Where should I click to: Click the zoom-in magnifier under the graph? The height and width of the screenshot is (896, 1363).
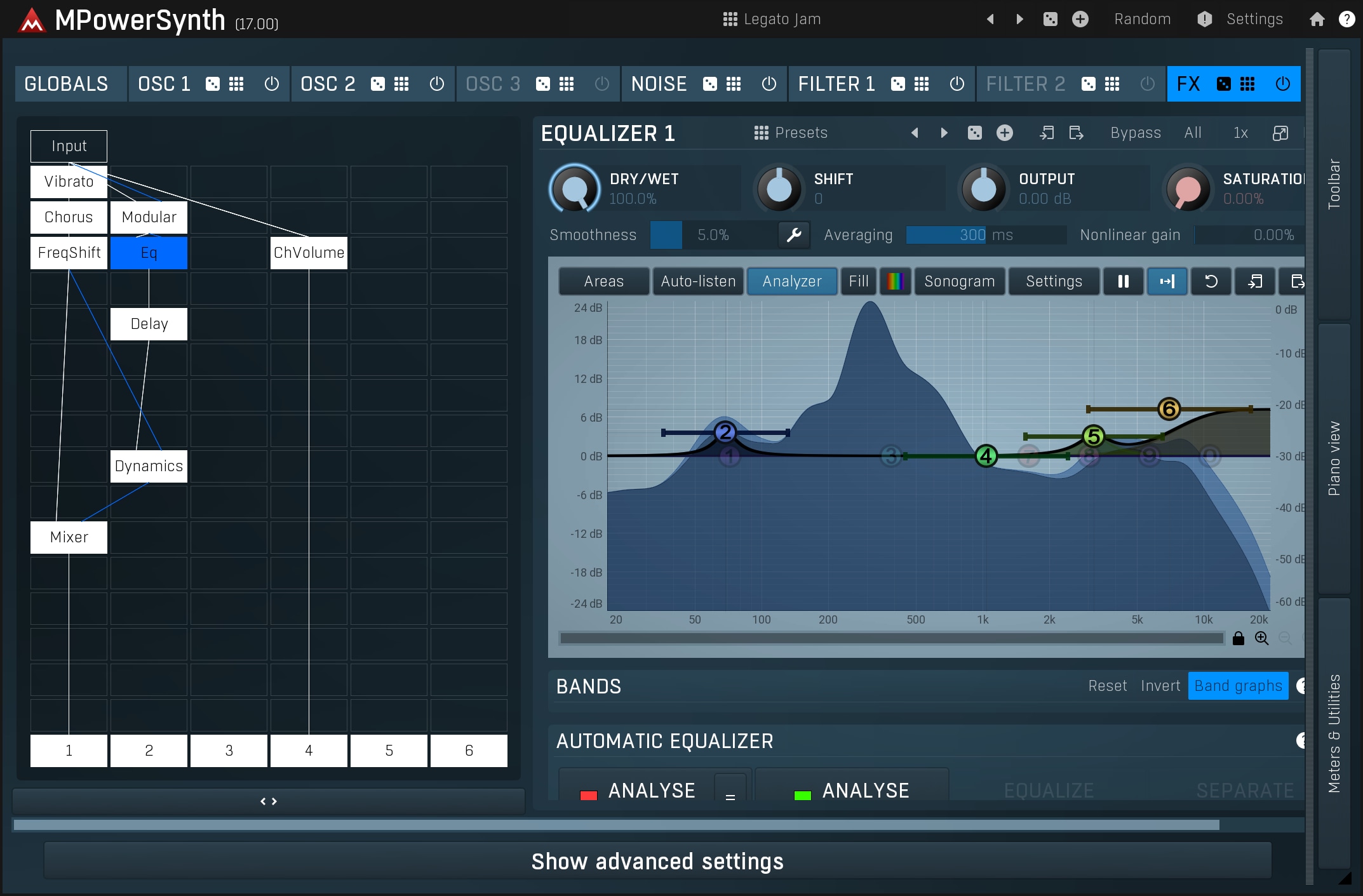pos(1261,638)
